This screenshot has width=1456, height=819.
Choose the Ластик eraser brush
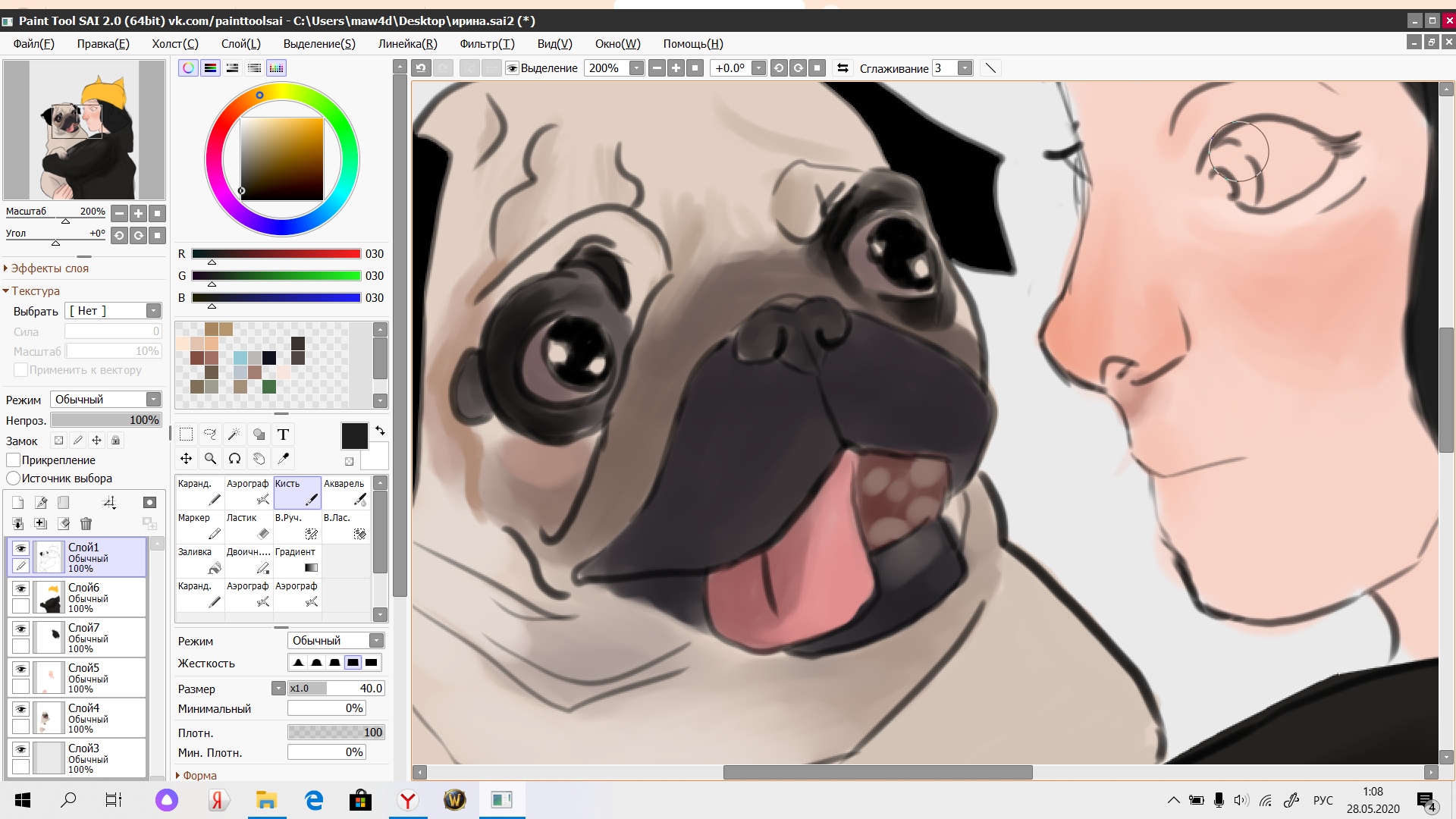point(249,526)
